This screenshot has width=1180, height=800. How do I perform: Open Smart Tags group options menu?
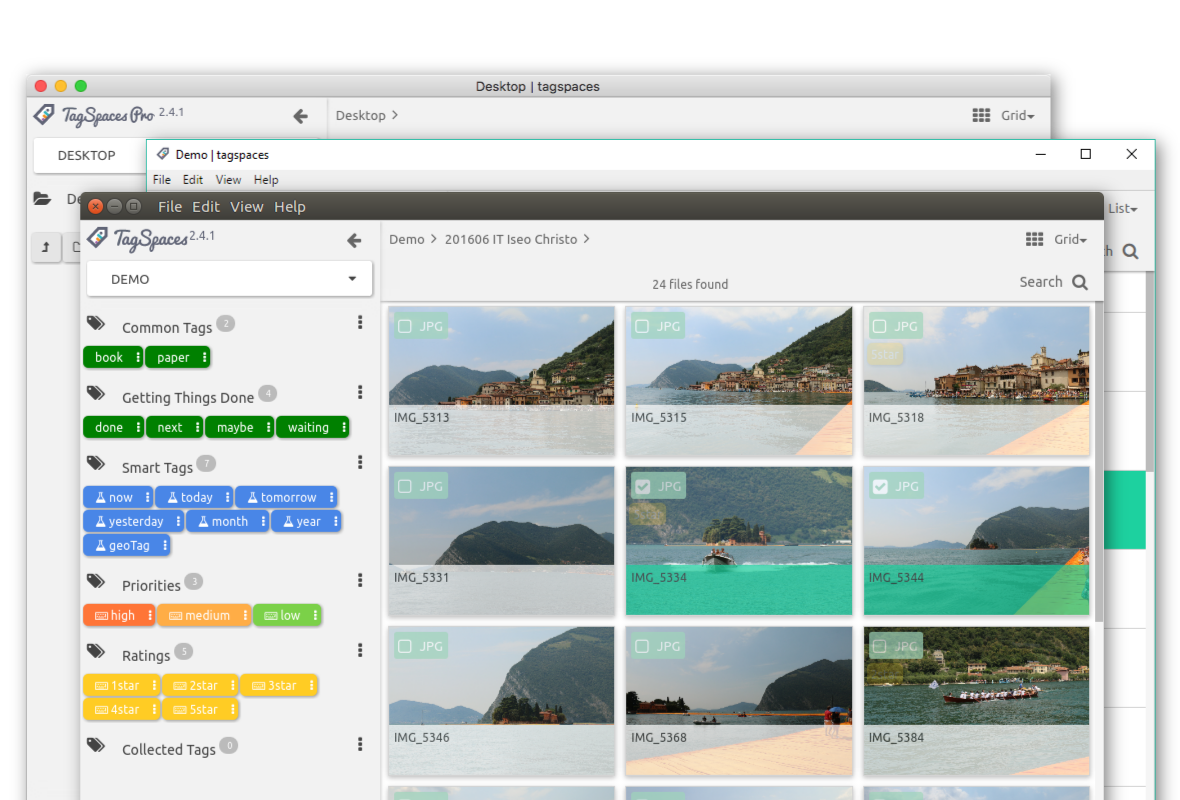tap(360, 462)
